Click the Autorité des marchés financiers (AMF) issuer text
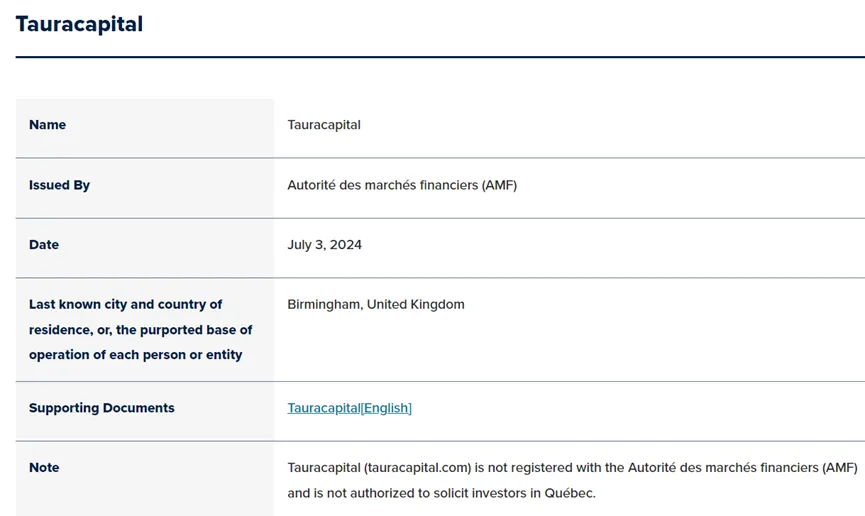This screenshot has width=865, height=516. tap(402, 185)
